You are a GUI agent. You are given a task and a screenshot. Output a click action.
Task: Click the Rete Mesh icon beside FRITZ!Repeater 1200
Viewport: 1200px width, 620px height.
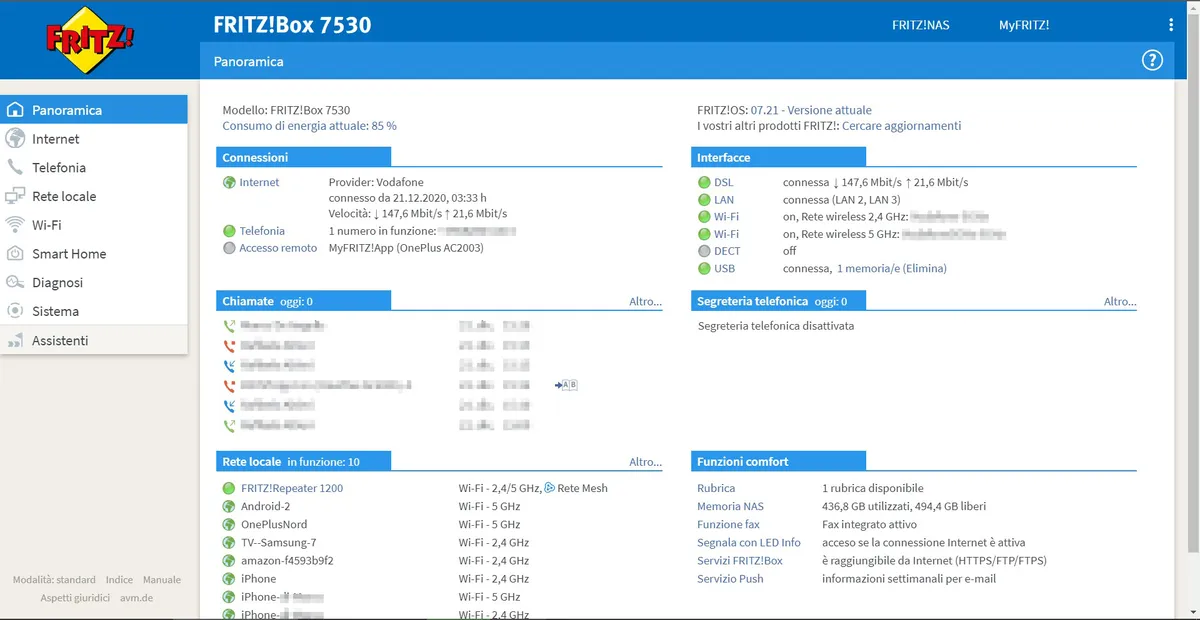(549, 488)
